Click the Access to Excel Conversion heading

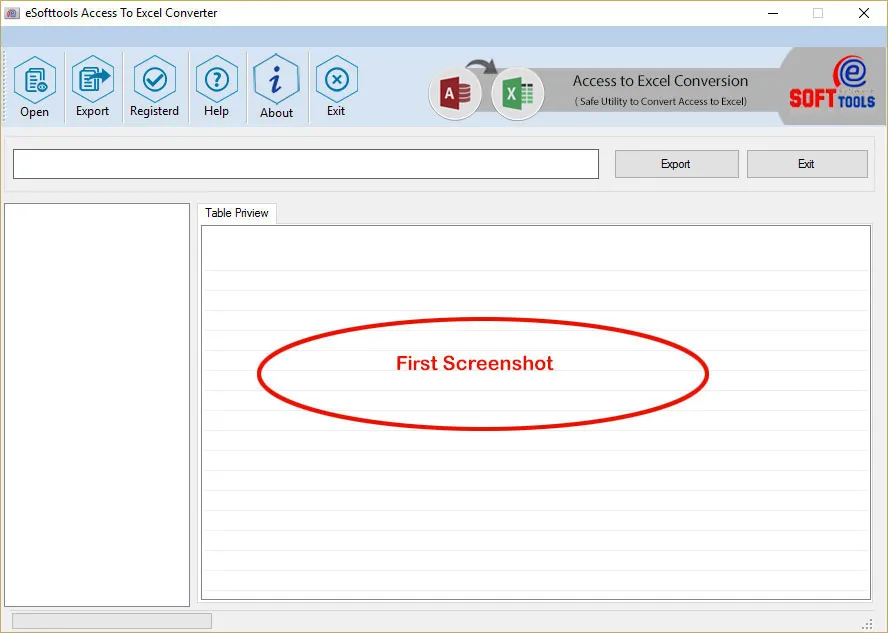(660, 81)
